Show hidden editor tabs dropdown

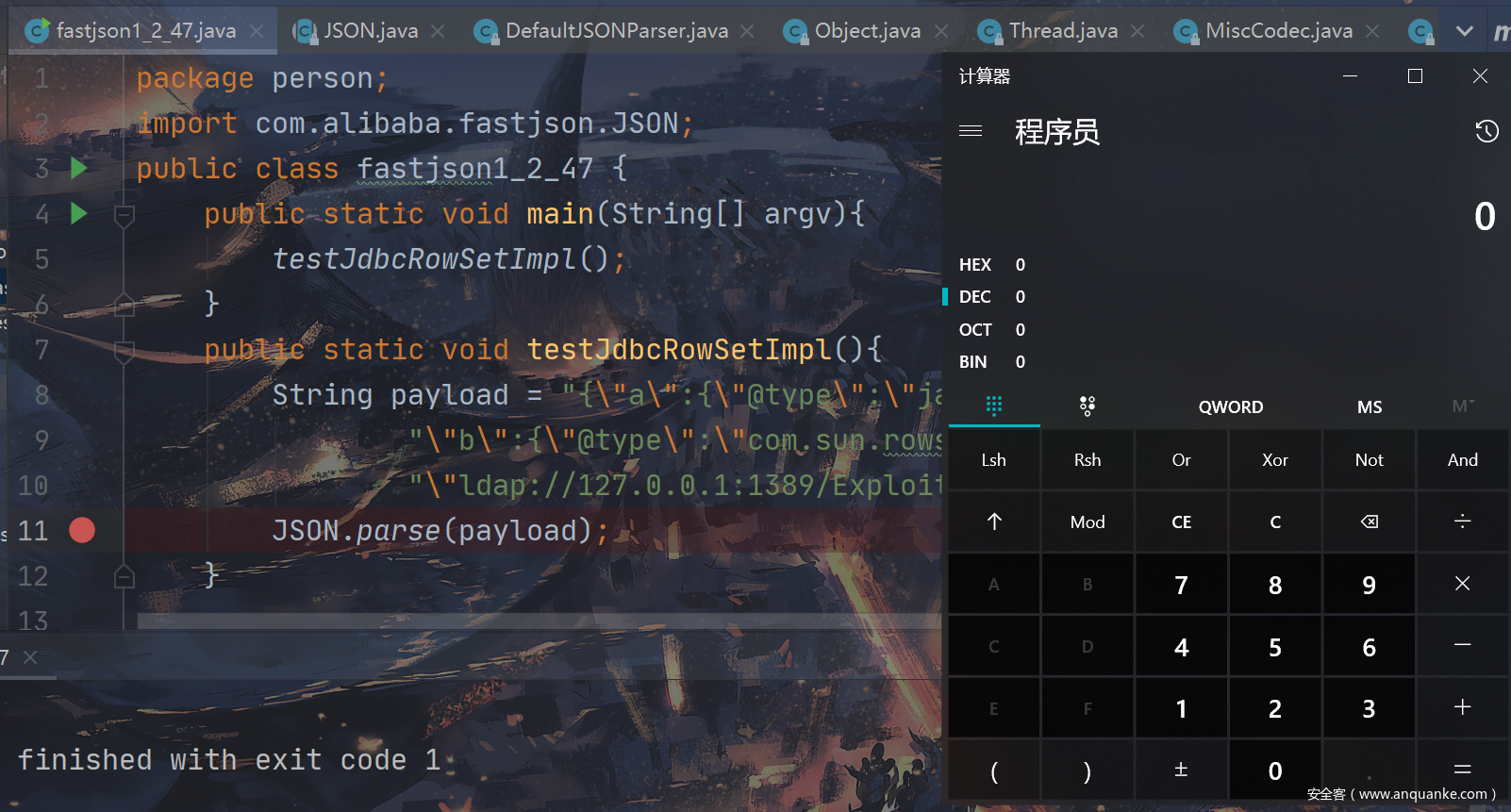click(x=1465, y=31)
